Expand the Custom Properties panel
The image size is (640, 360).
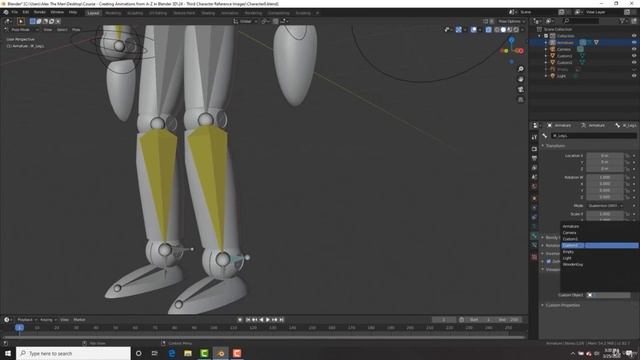point(562,305)
